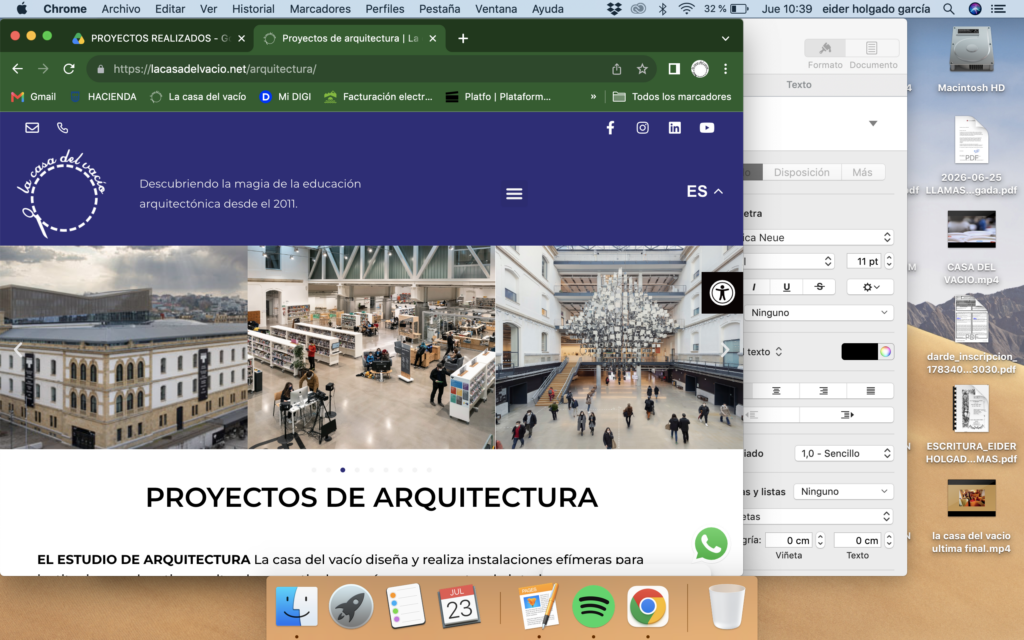Expand the paragraph style disclosure arrow
1024x640 pixels.
[873, 123]
